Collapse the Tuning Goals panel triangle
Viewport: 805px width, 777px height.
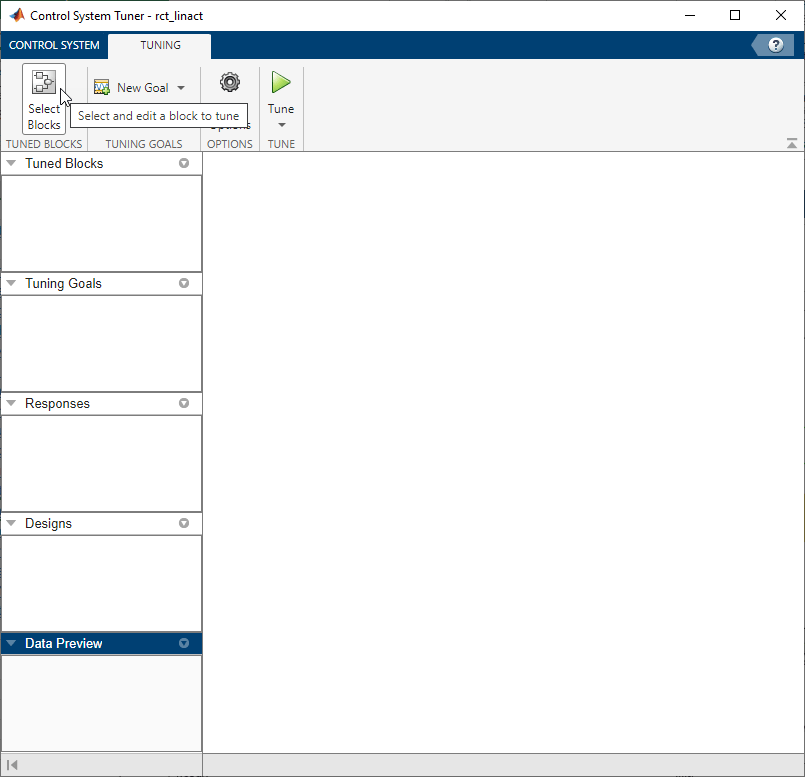(x=11, y=283)
